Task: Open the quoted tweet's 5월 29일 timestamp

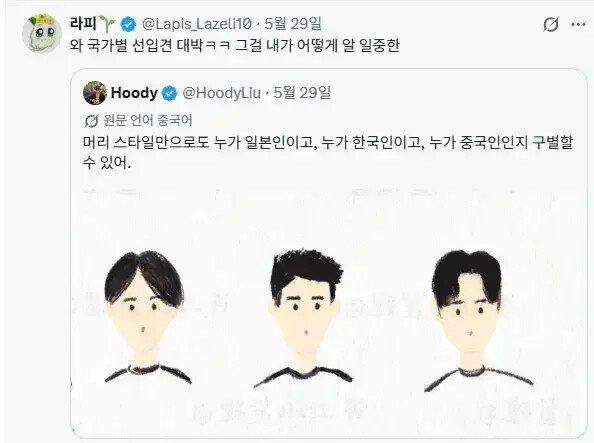Action: (302, 92)
